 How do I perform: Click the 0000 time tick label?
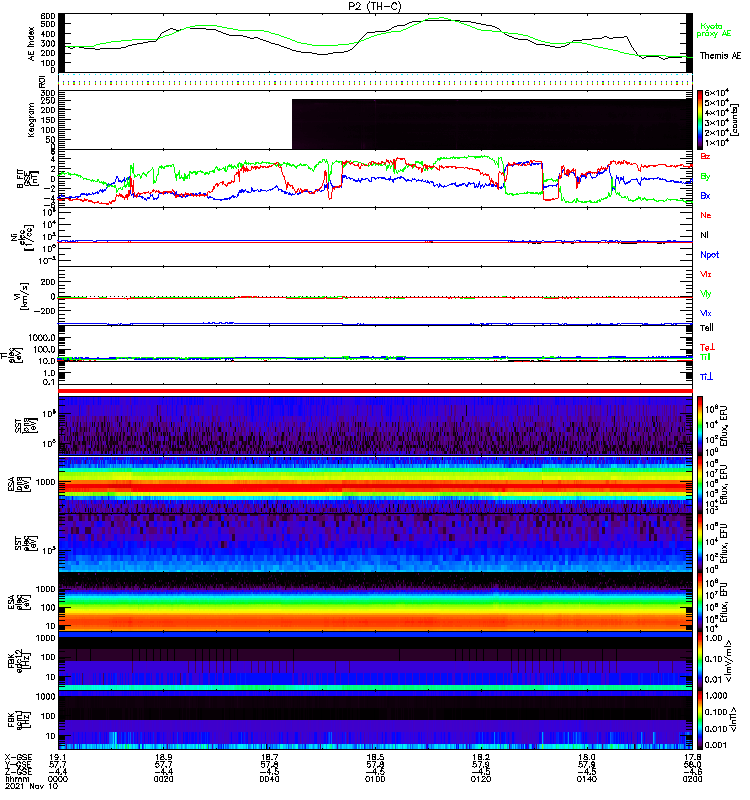coord(58,779)
